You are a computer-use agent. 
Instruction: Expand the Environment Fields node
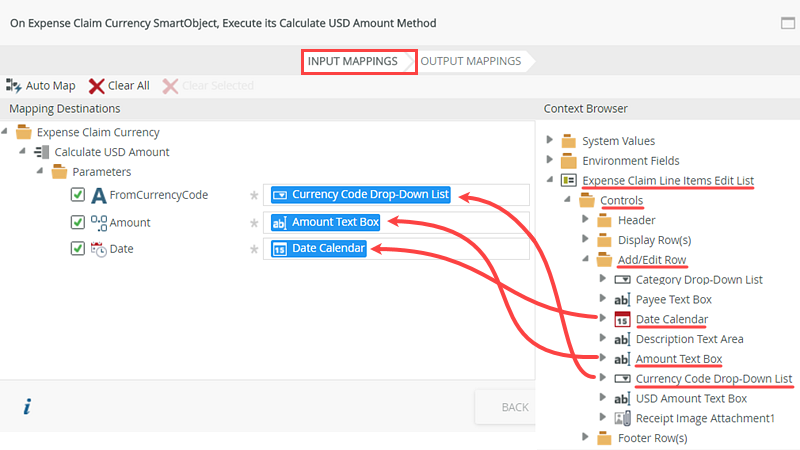click(x=549, y=160)
